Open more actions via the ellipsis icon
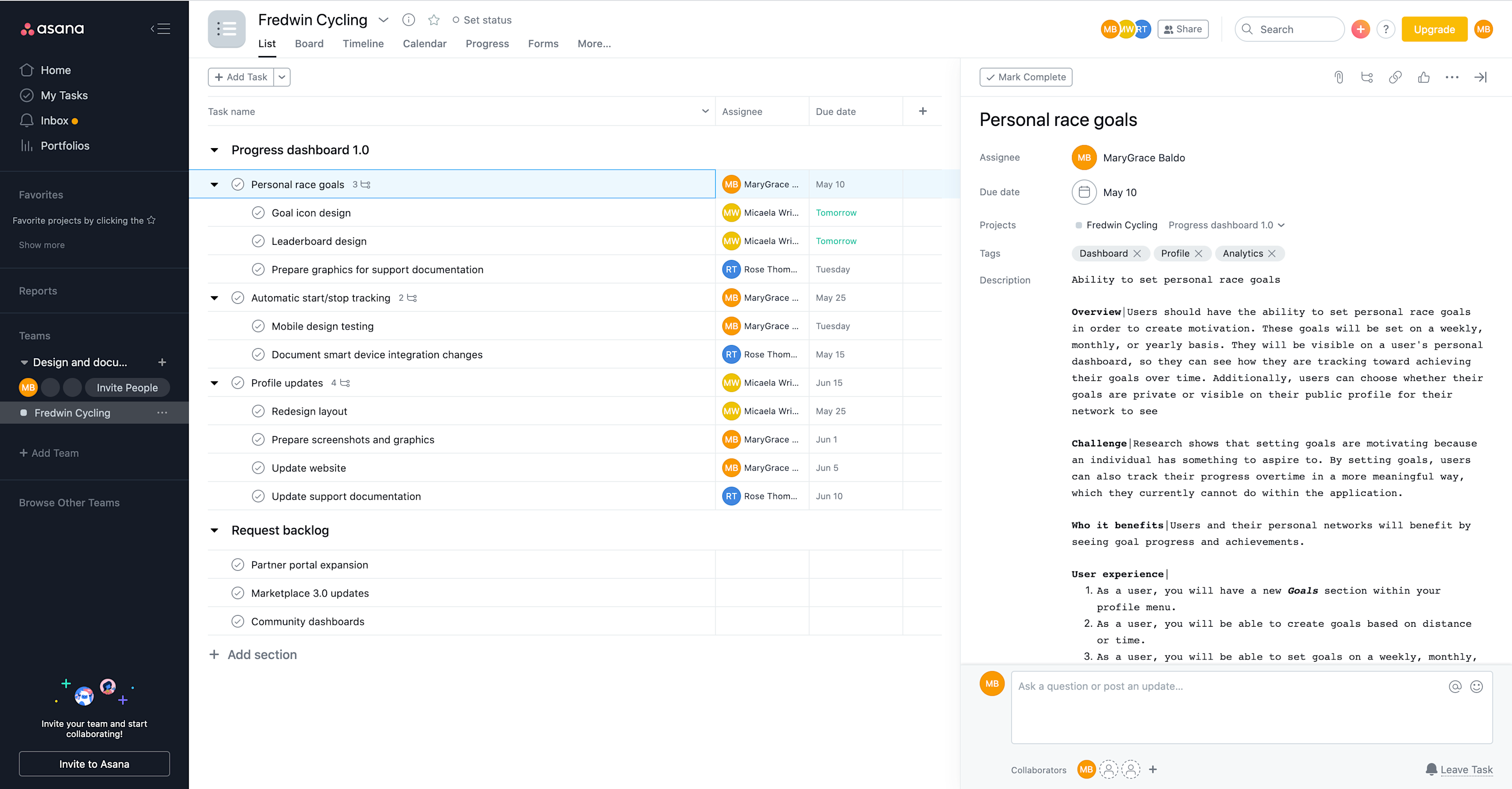 [1452, 77]
